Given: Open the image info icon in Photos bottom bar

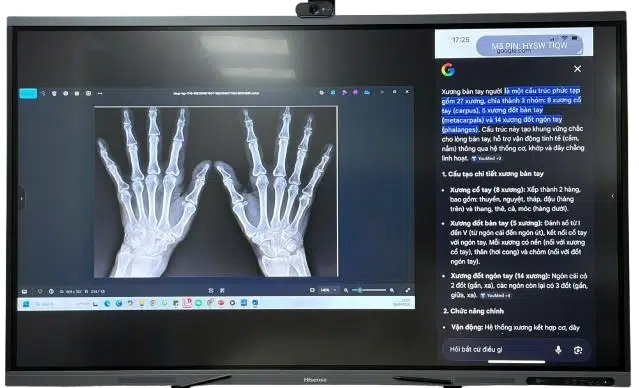Looking at the screenshot, I should [x=51, y=291].
